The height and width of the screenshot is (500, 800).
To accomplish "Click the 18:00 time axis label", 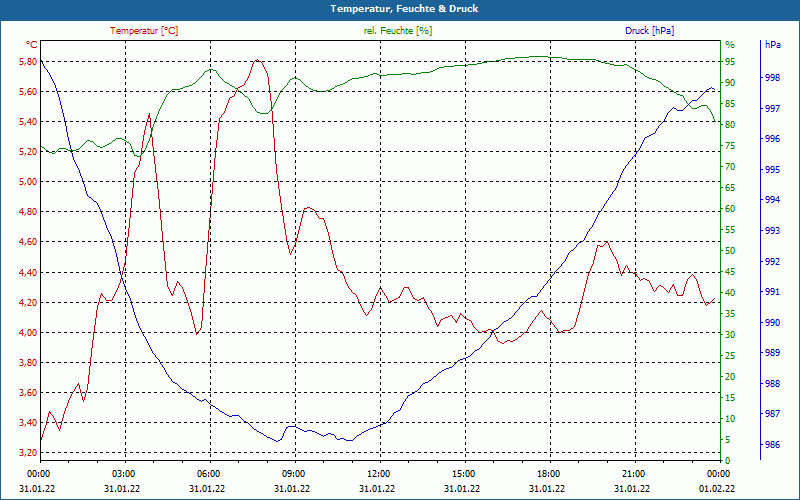I will (547, 474).
